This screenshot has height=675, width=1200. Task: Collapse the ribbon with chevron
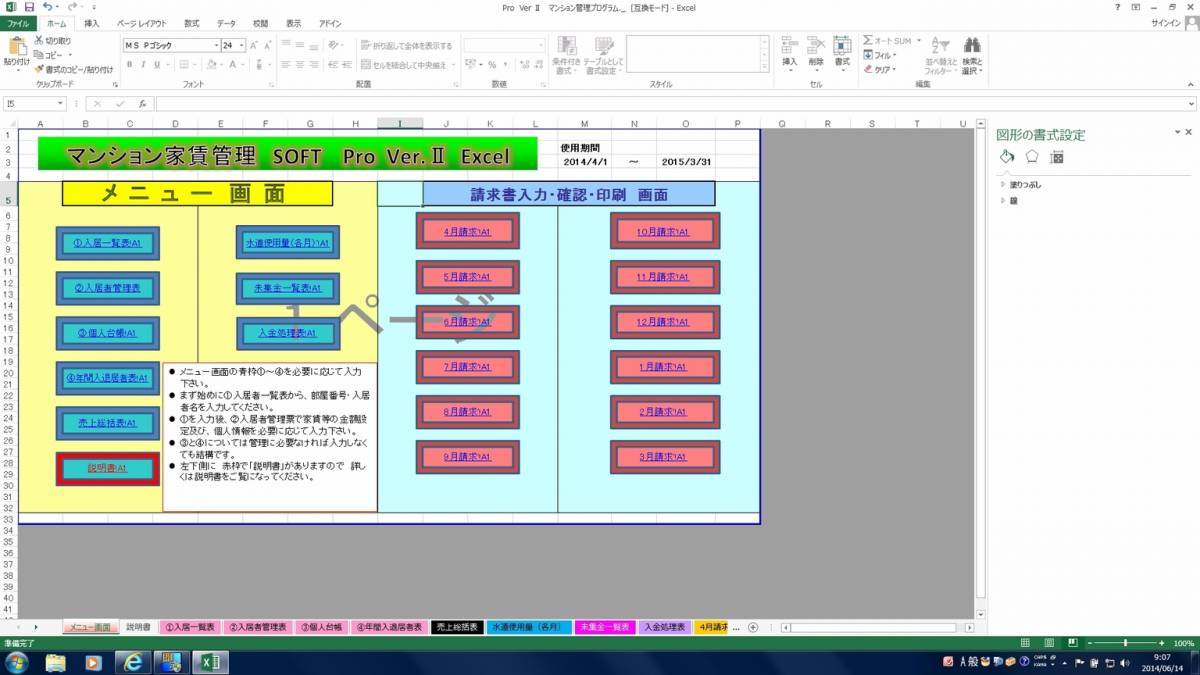1190,84
